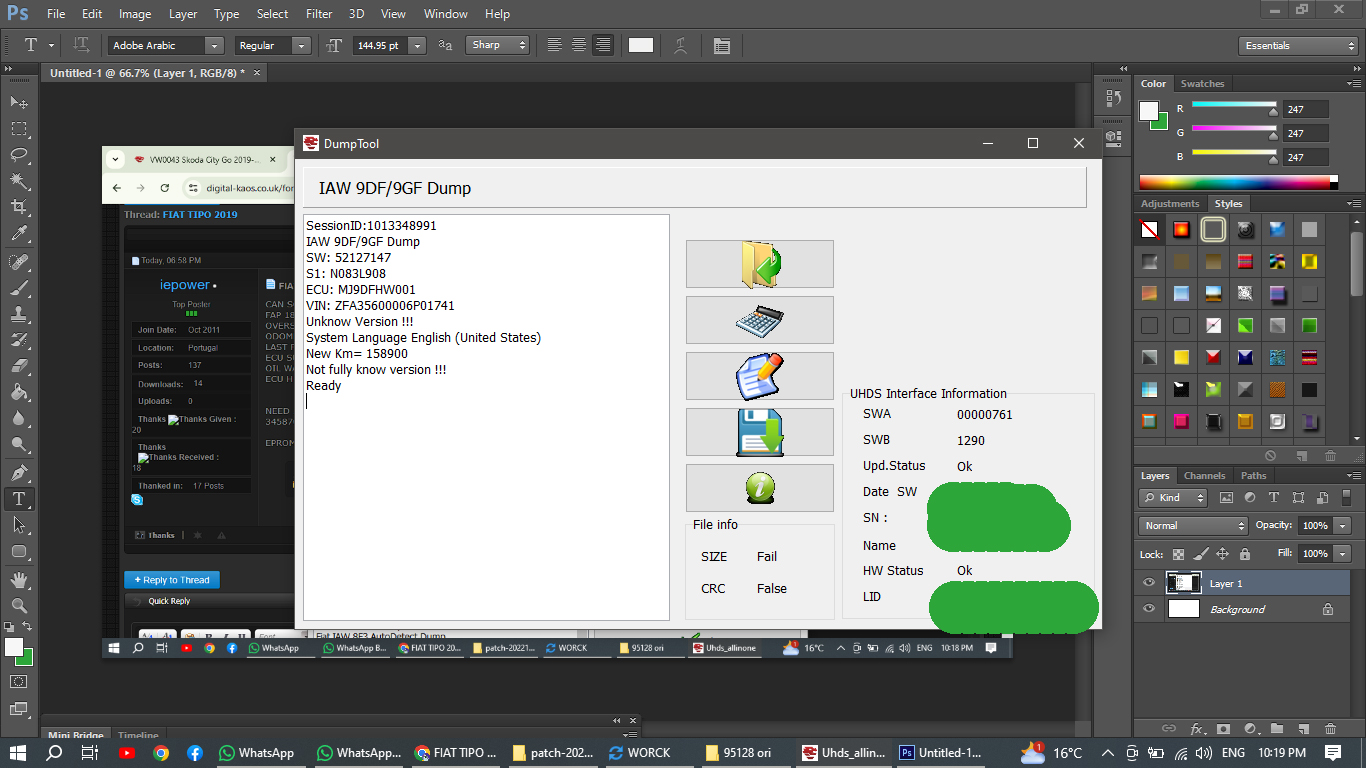Open WhatsApp from the Windows taskbar

coord(257,753)
